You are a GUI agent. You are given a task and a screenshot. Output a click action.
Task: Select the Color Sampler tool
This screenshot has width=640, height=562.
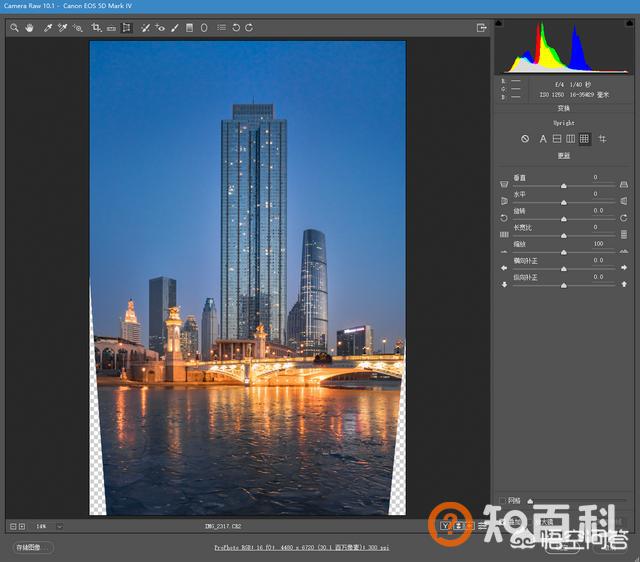pyautogui.click(x=62, y=28)
